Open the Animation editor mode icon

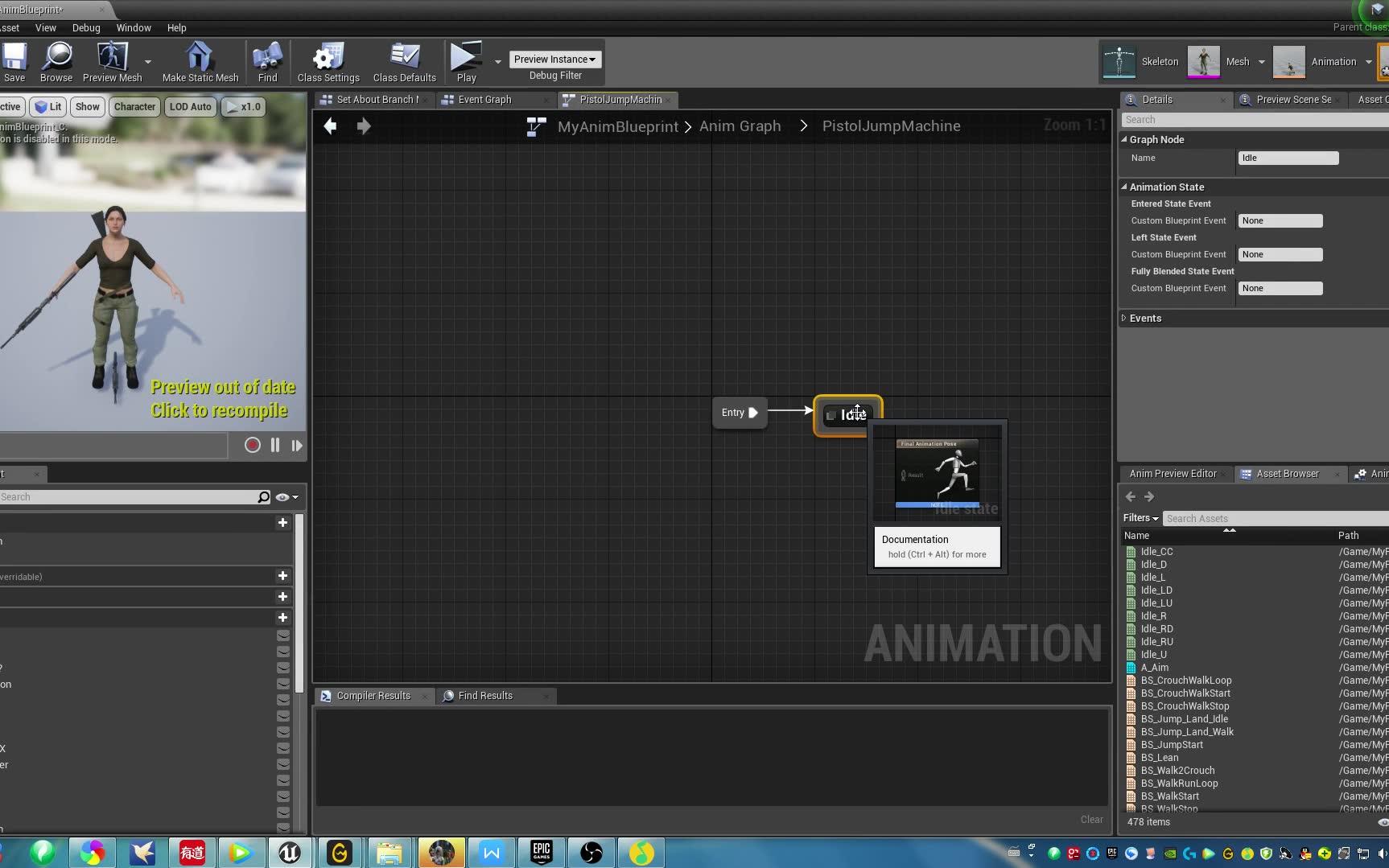(1289, 61)
